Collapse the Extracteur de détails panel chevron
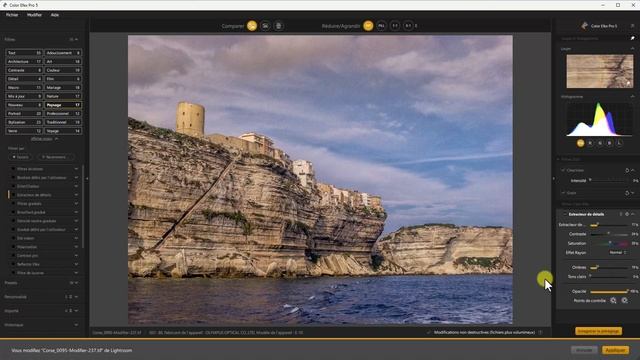The width and height of the screenshot is (640, 360). click(x=633, y=214)
